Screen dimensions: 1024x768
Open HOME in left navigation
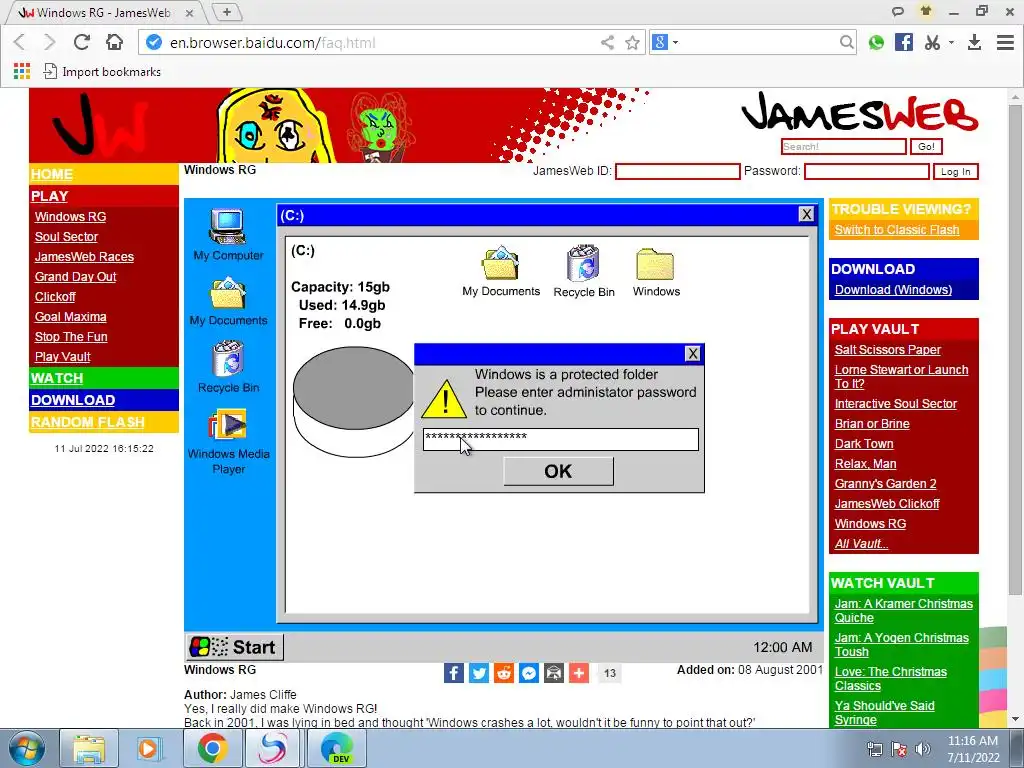[x=52, y=174]
